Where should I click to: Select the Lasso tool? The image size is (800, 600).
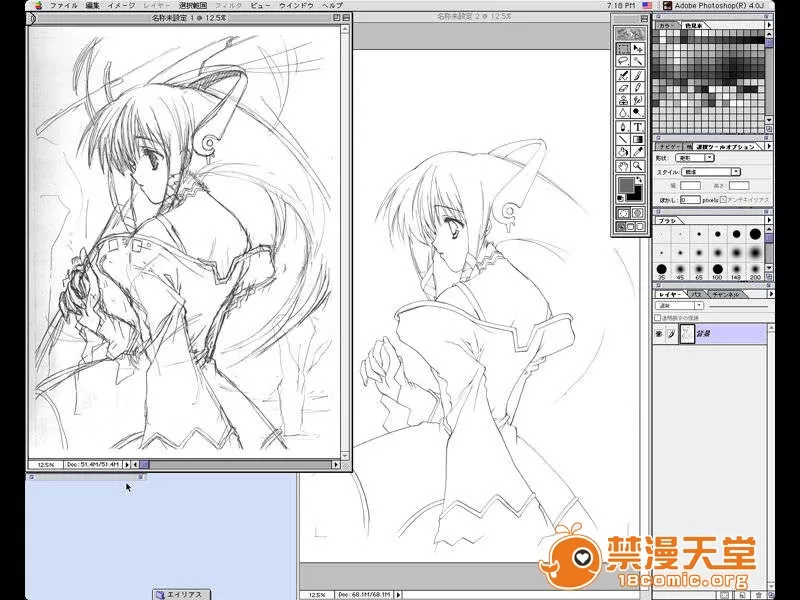[623, 61]
